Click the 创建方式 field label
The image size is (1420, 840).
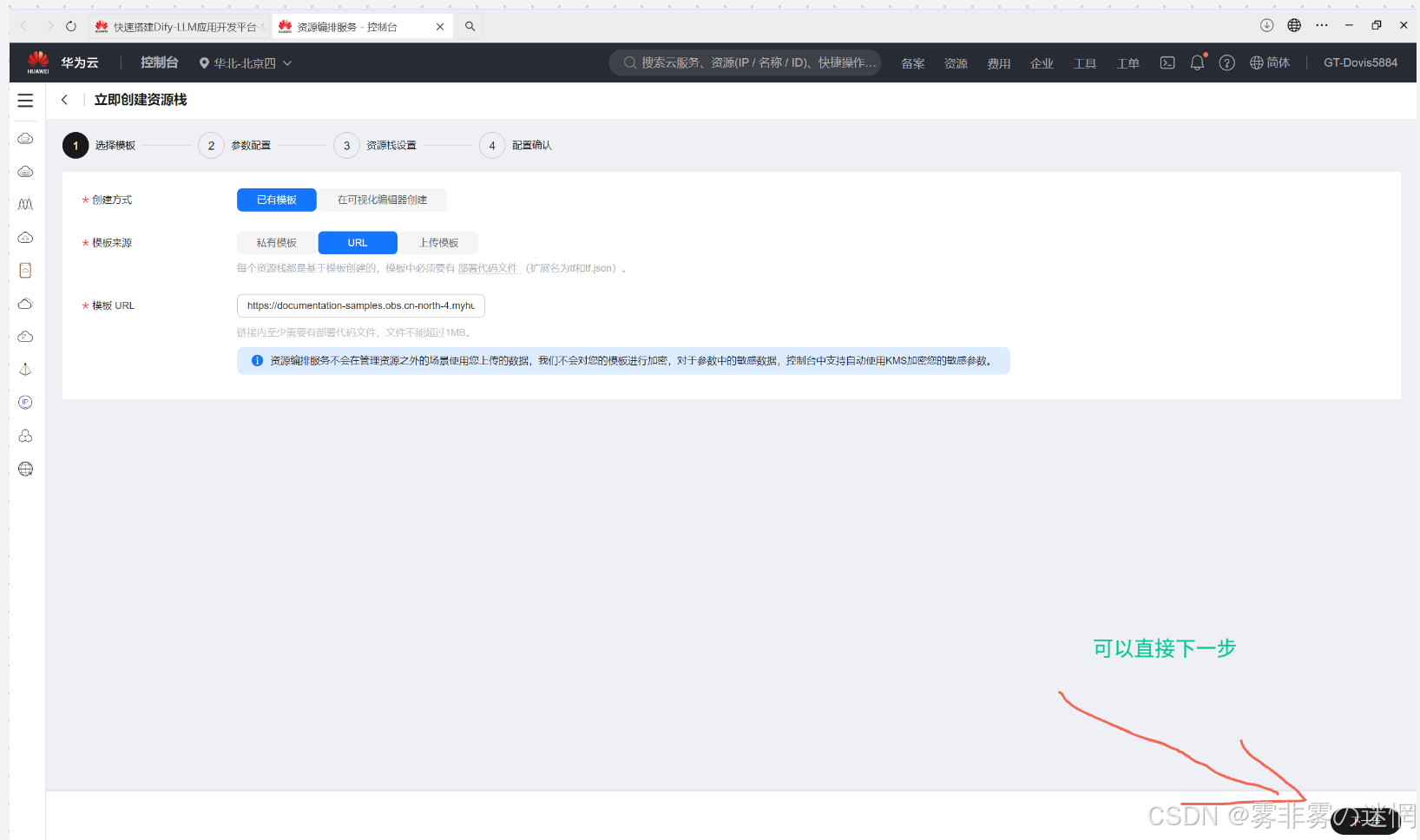[x=112, y=200]
